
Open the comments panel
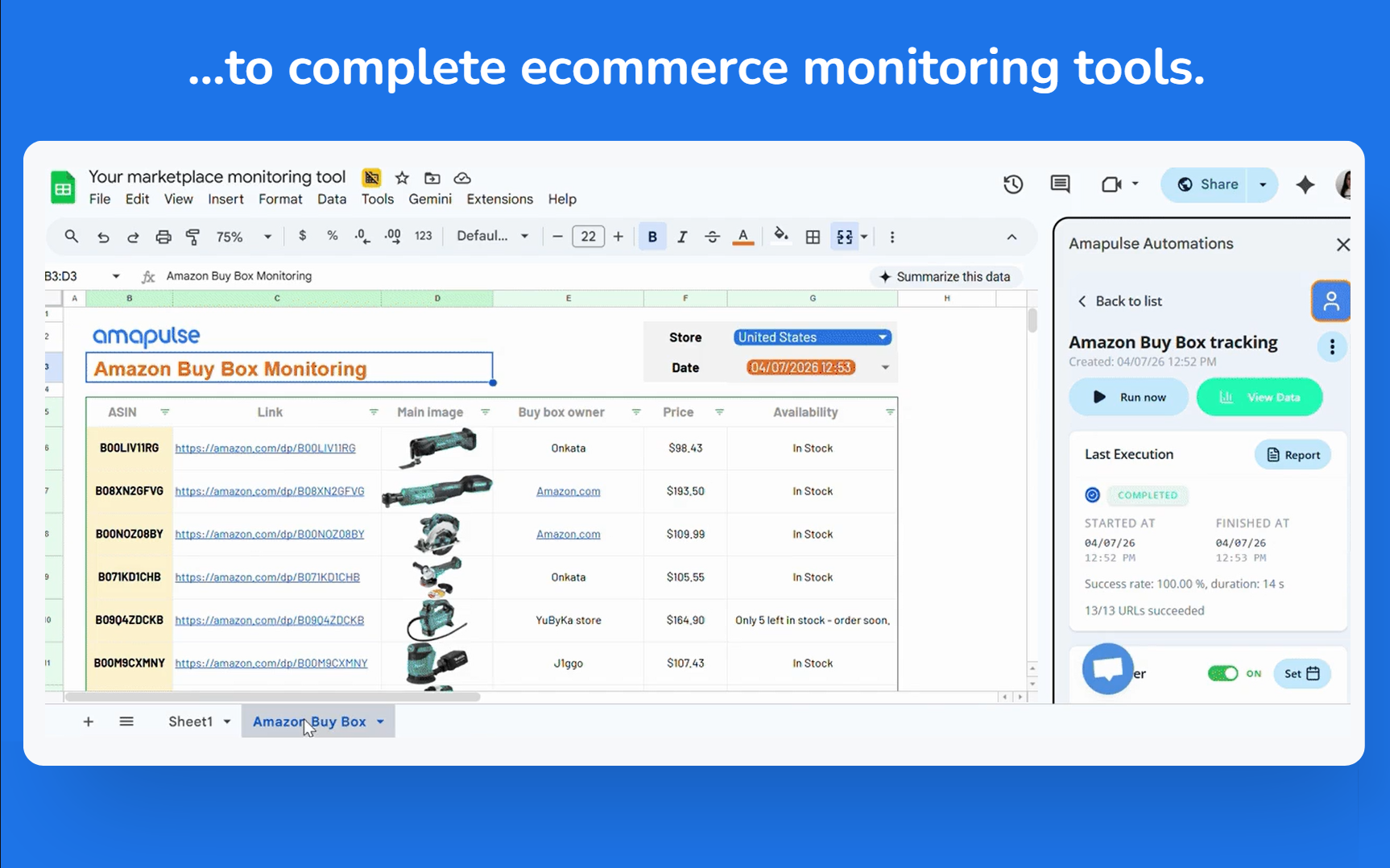pos(1061,184)
